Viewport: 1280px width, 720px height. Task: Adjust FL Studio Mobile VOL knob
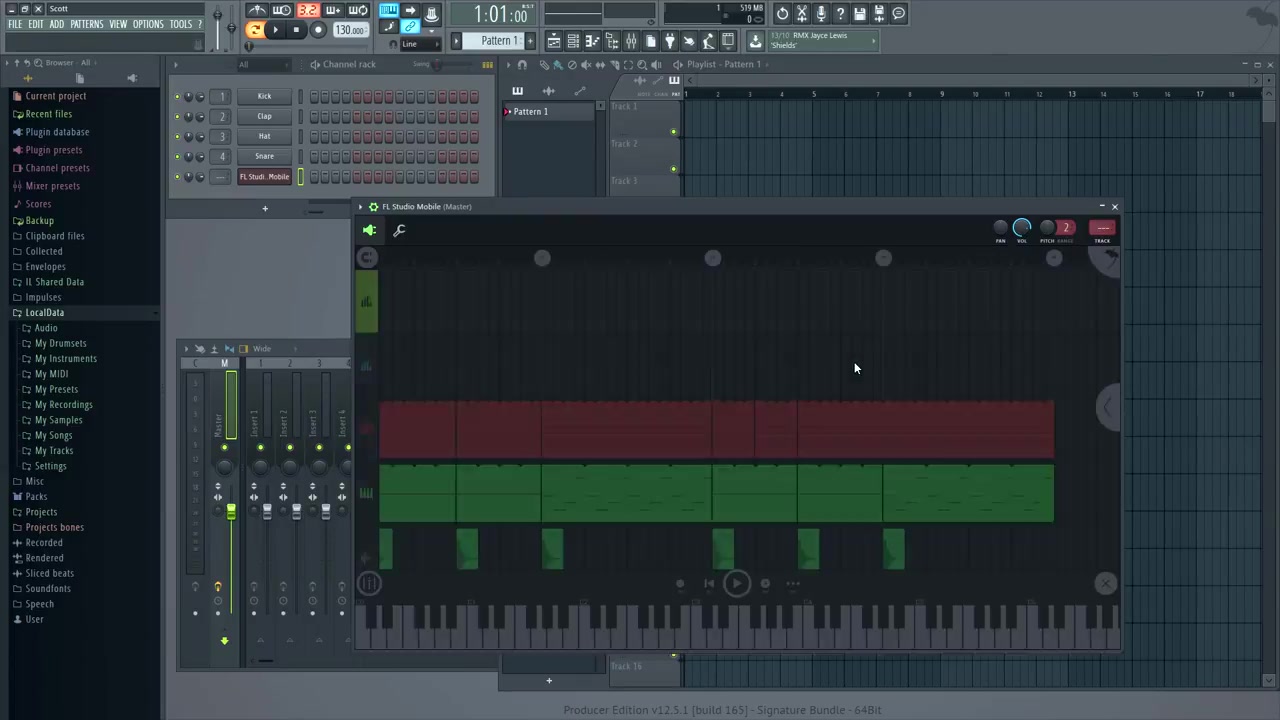(x=1021, y=227)
